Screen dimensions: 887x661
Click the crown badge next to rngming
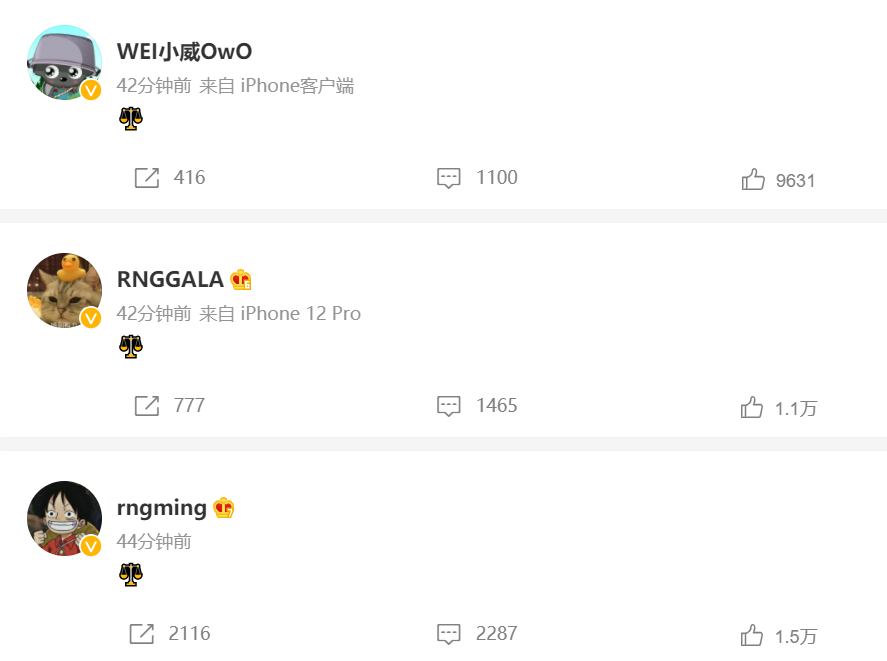(x=223, y=508)
